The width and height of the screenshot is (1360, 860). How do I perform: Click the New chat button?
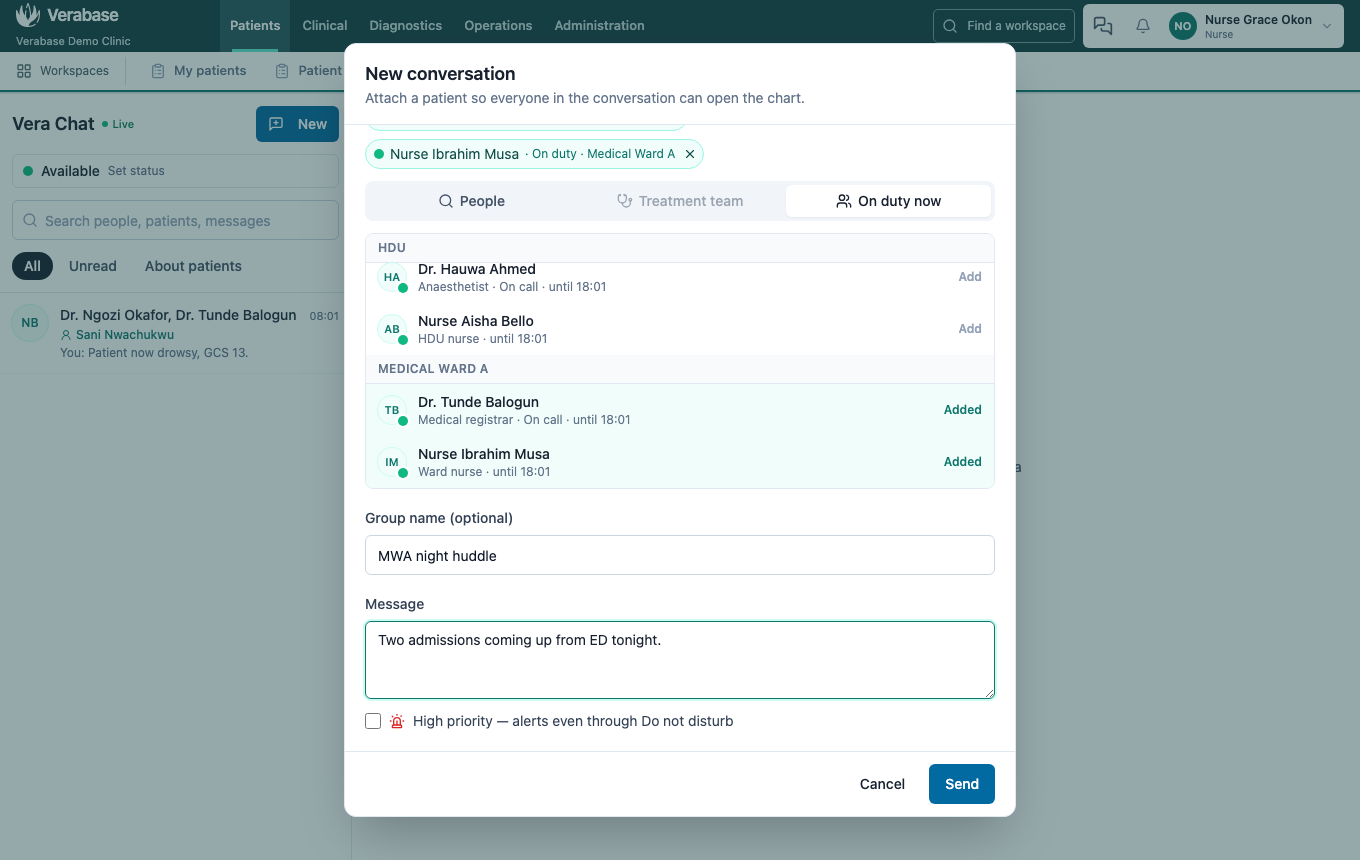click(x=297, y=124)
